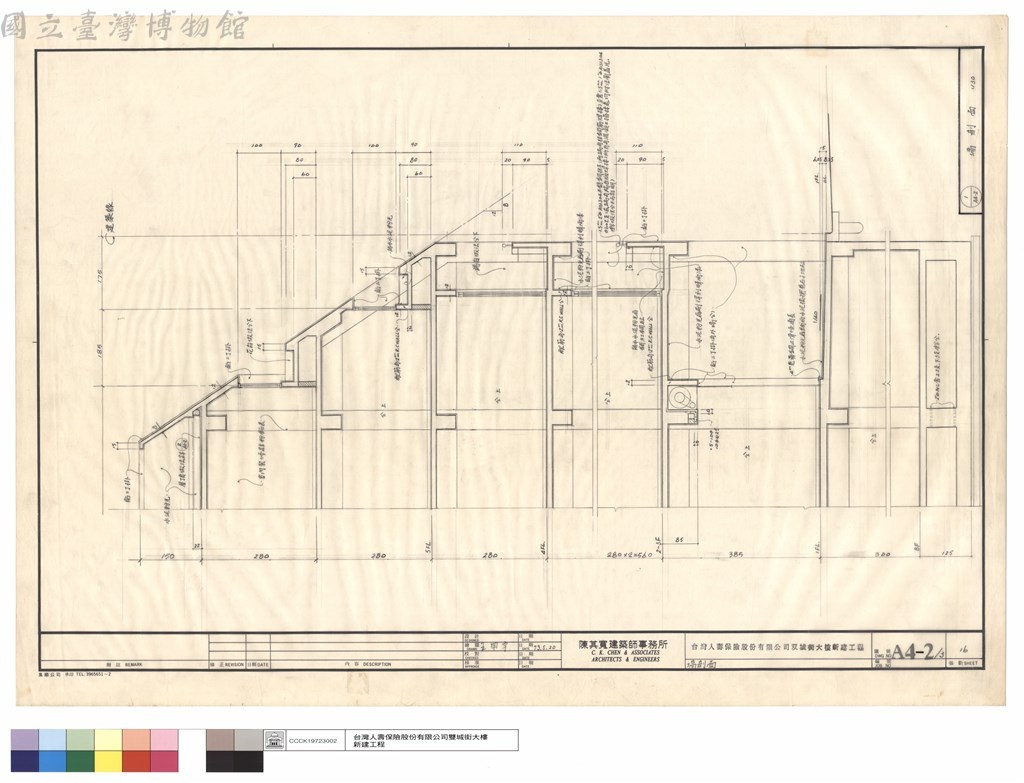Click the CCCK19723002 catalog number
This screenshot has width=1024, height=783.
[313, 741]
